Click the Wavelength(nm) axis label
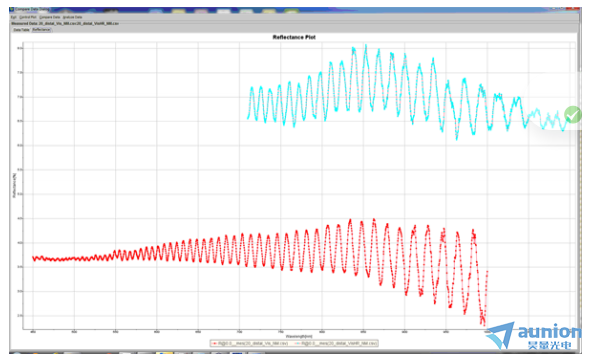This screenshot has height=361, width=594. pyautogui.click(x=299, y=336)
